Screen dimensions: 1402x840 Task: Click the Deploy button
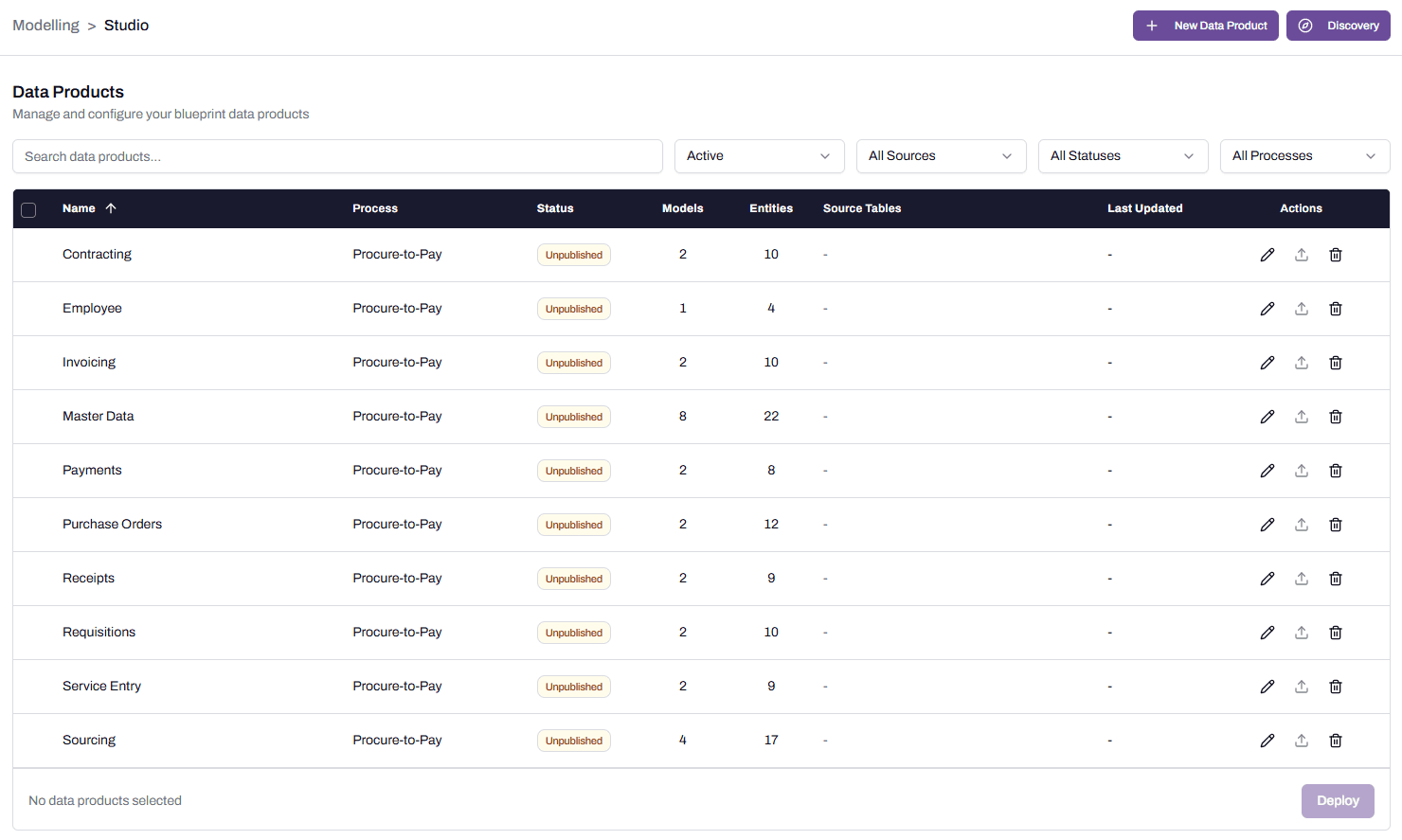point(1338,801)
